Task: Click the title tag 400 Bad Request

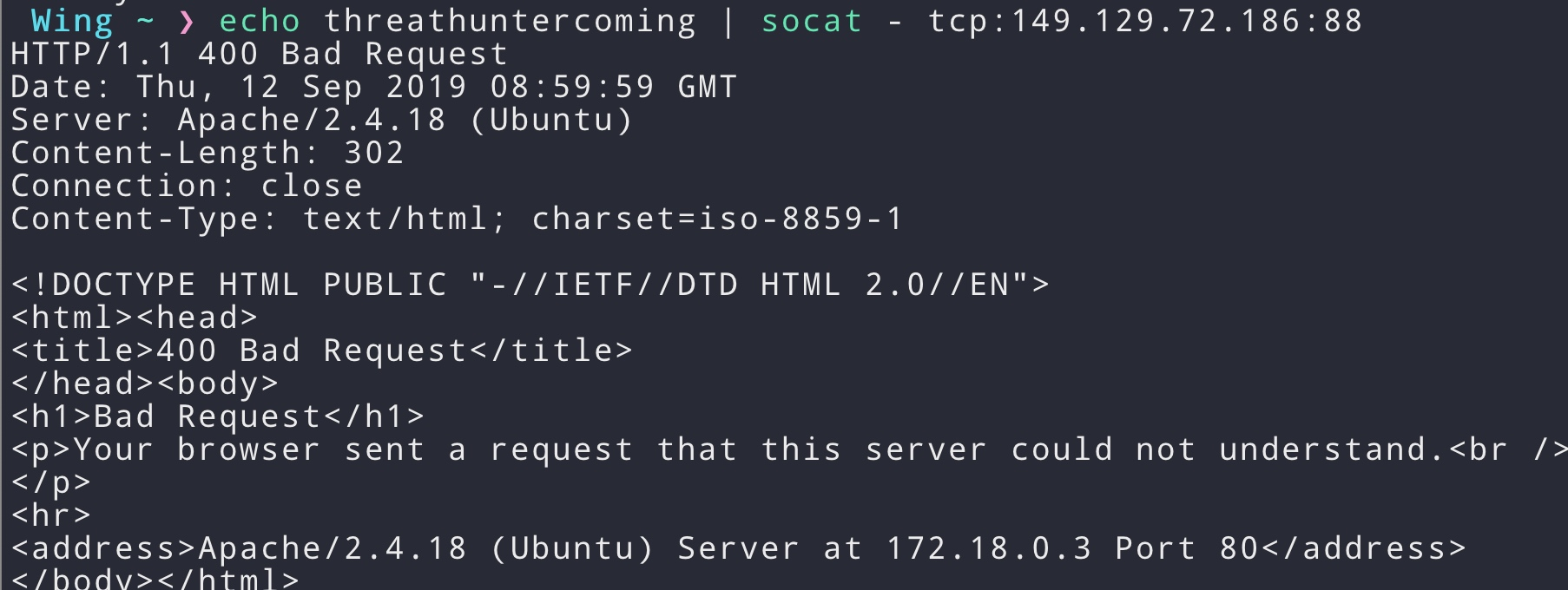Action: point(321,351)
